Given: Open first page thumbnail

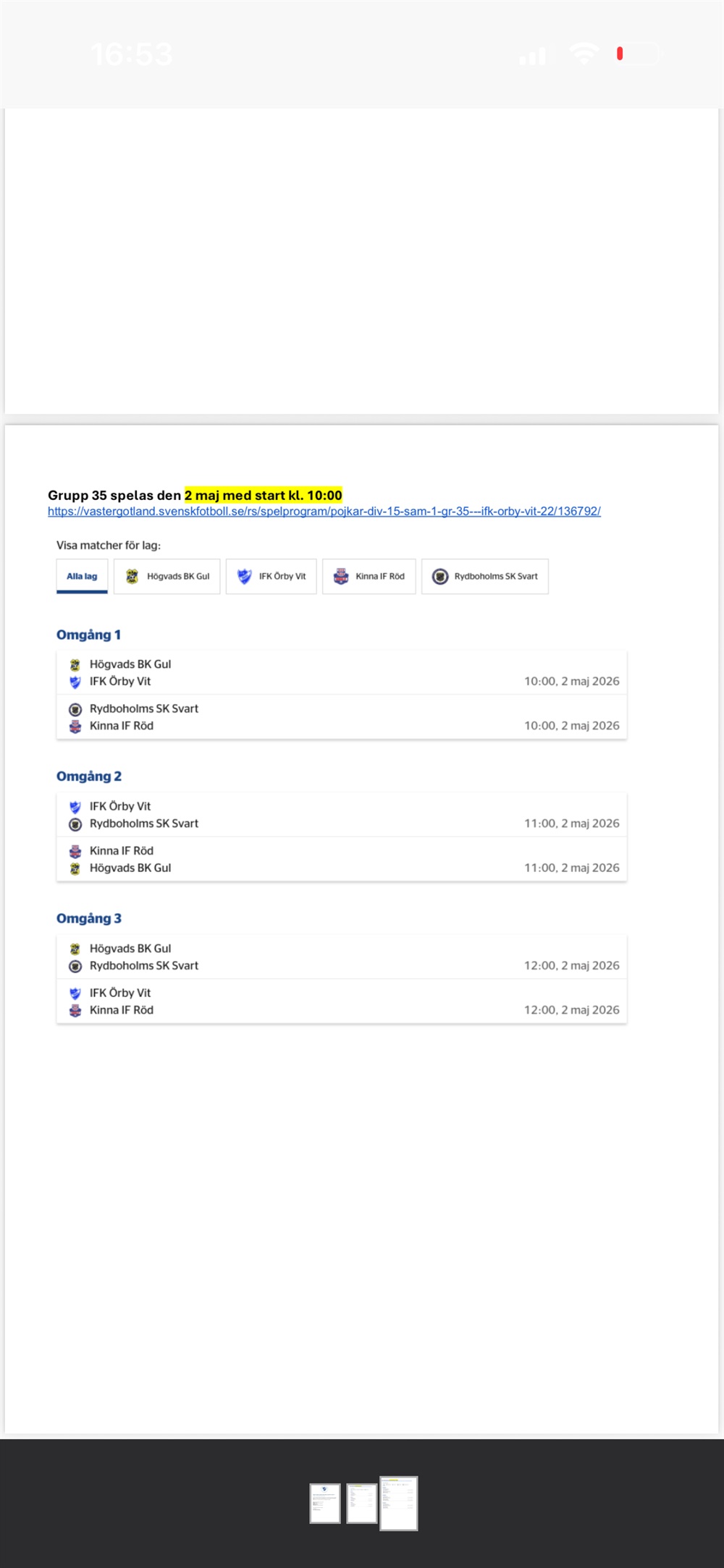Looking at the screenshot, I should 325,1503.
